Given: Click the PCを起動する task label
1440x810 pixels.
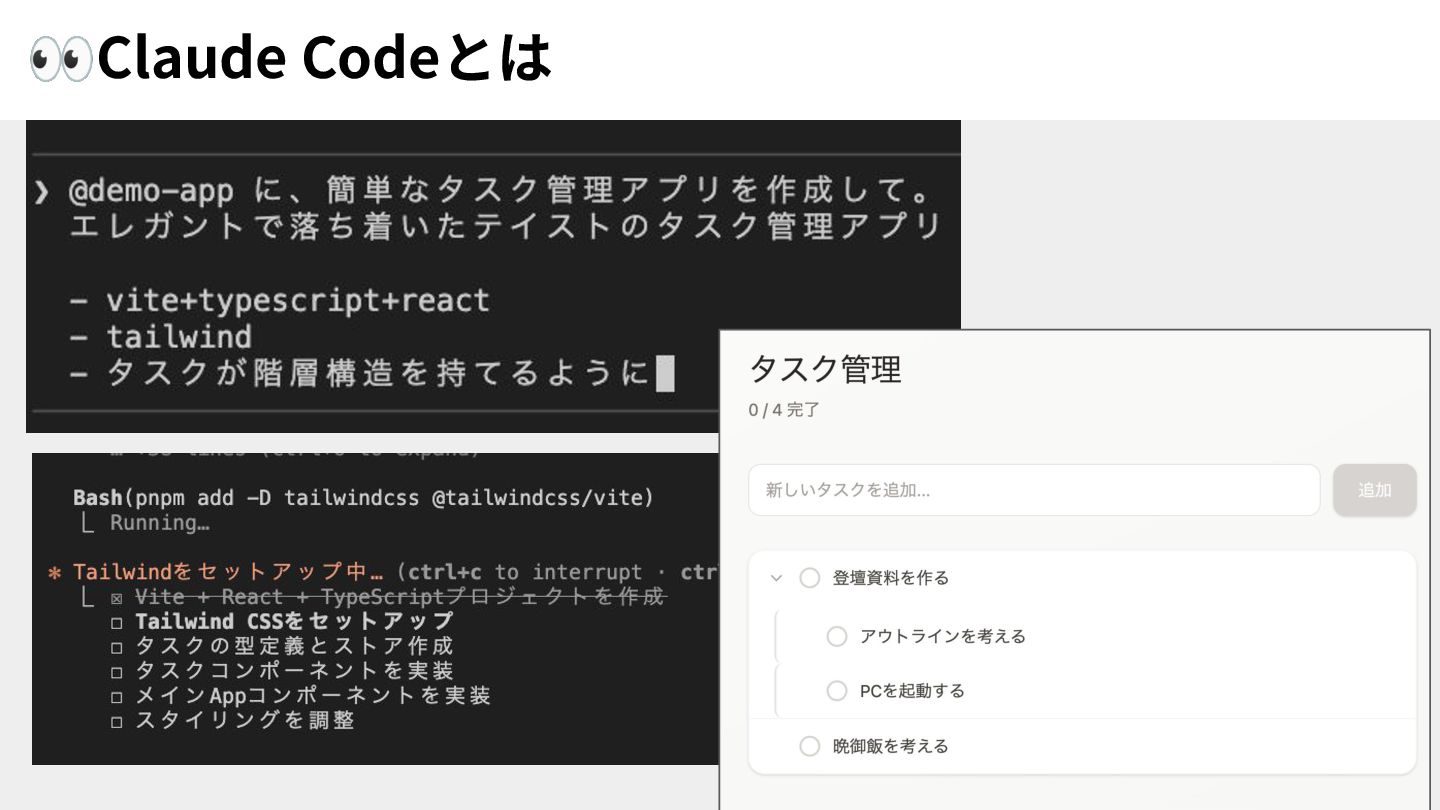Looking at the screenshot, I should click(912, 691).
